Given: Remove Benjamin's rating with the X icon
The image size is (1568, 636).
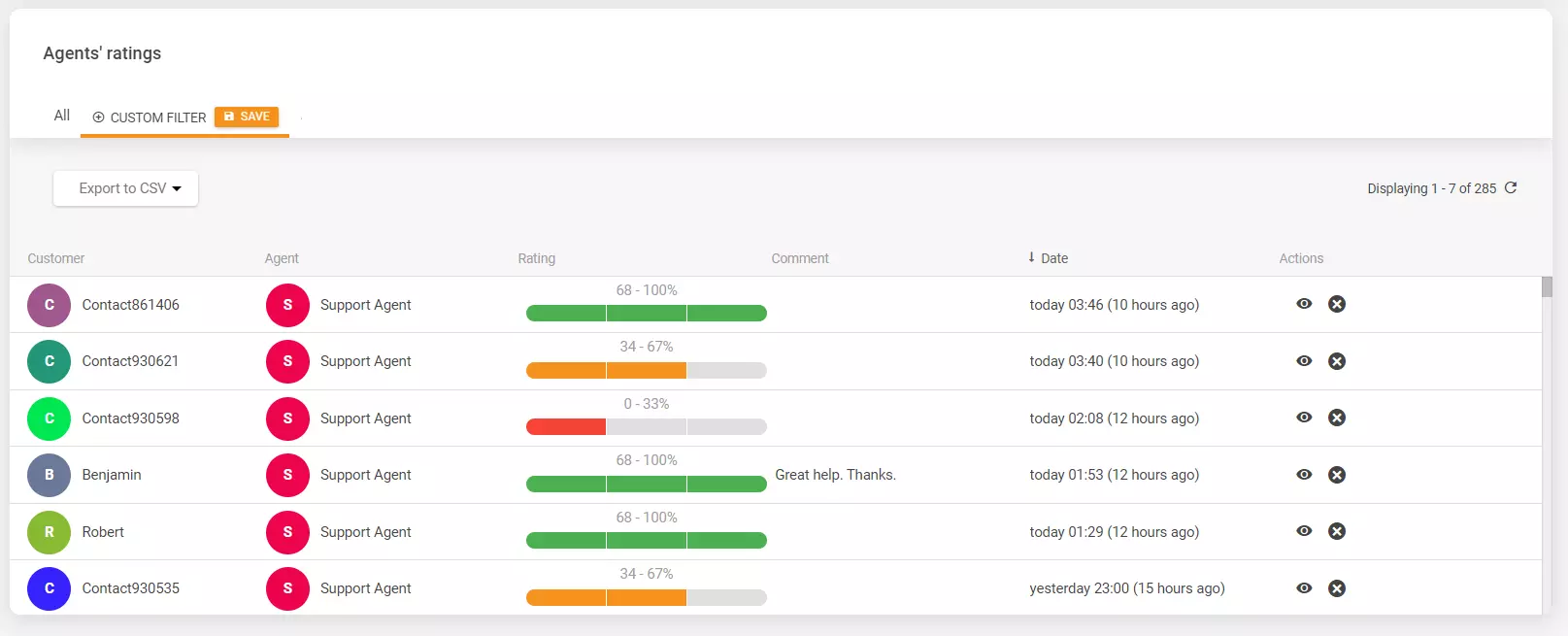Looking at the screenshot, I should [x=1337, y=475].
